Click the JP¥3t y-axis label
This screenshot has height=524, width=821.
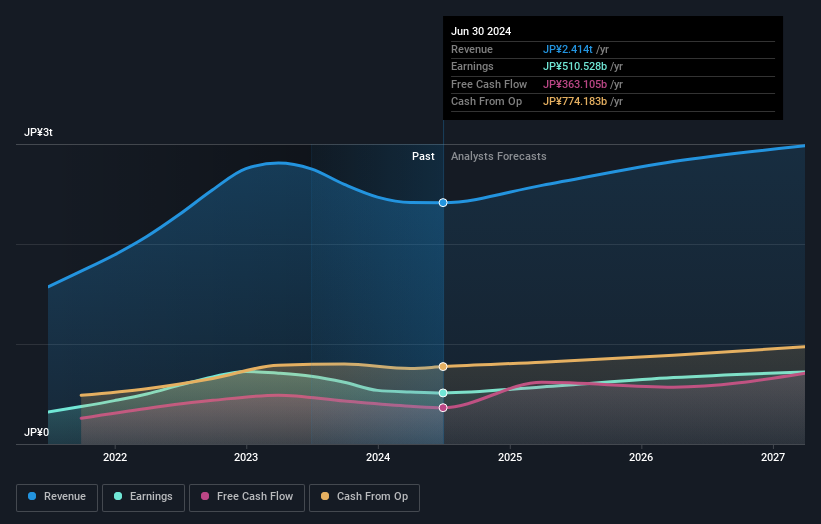tap(38, 132)
